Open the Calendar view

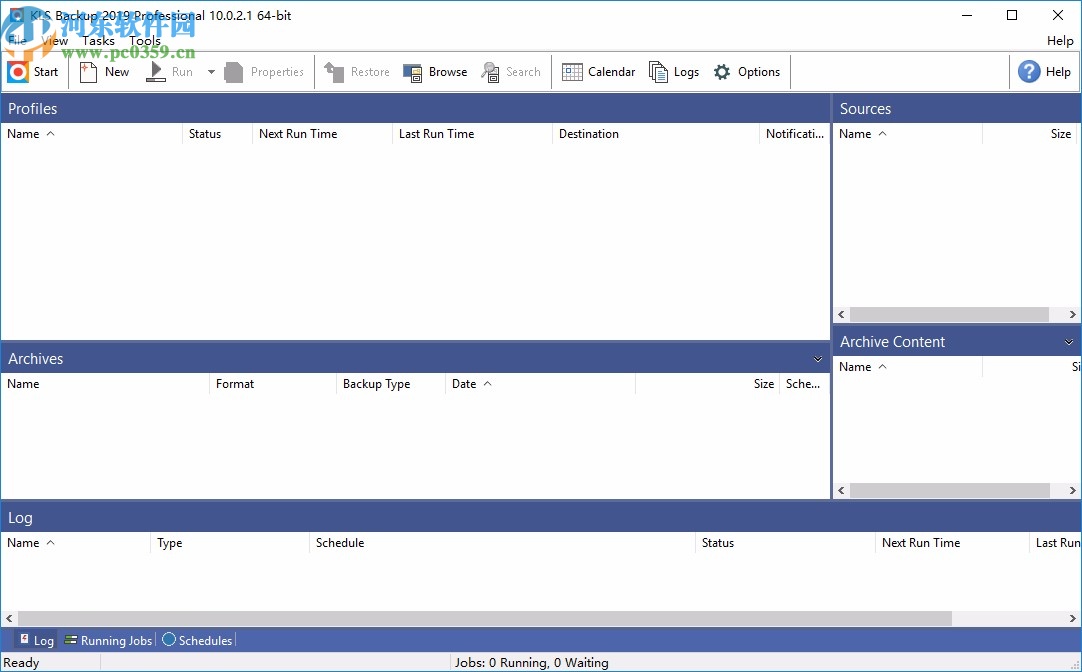tap(598, 72)
